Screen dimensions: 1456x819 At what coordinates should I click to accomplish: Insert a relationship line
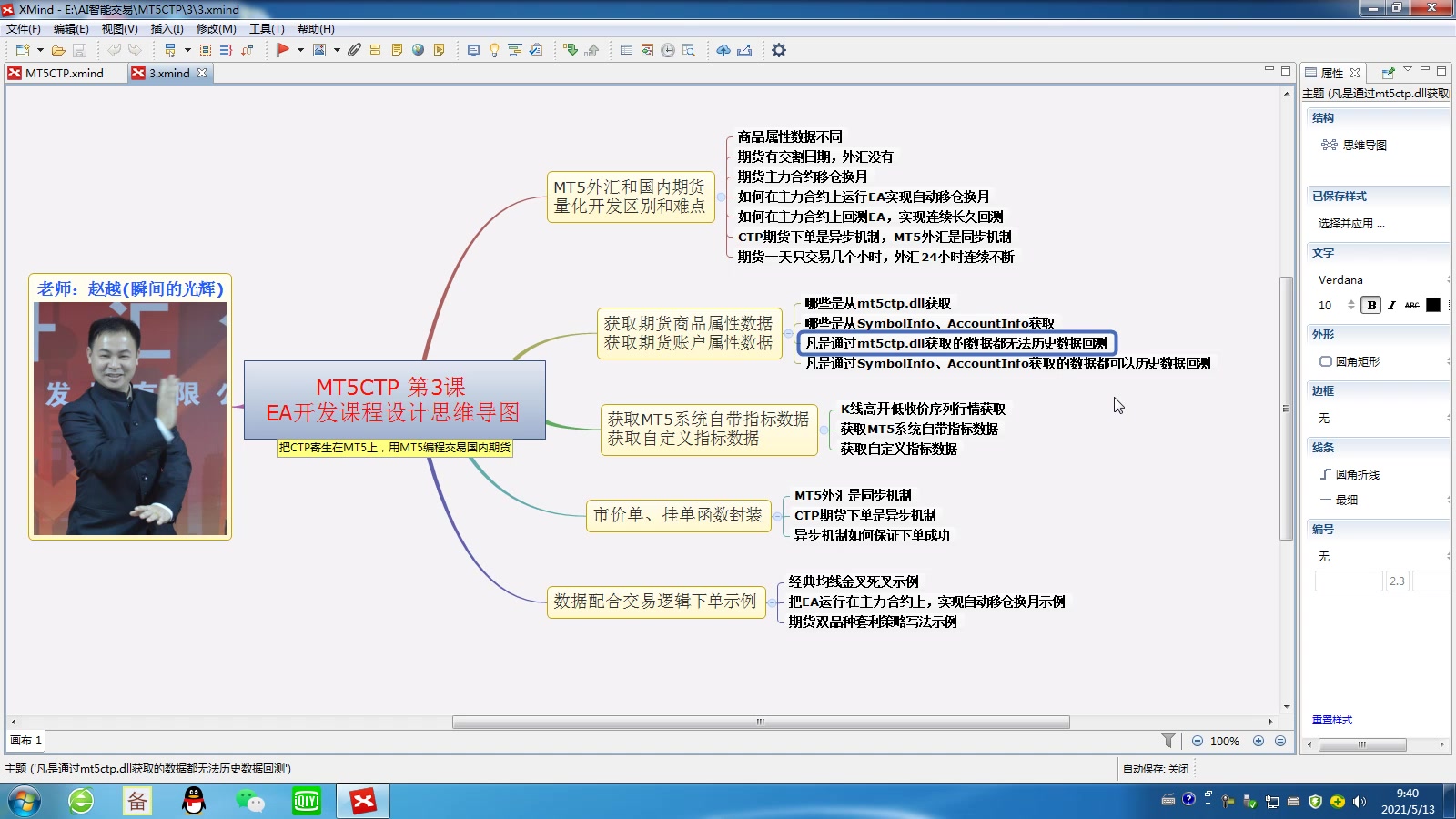(247, 50)
